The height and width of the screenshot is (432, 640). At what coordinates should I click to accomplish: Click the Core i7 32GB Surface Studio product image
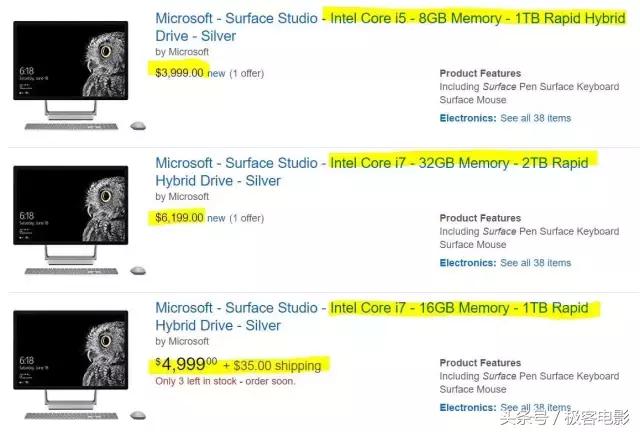coord(70,217)
